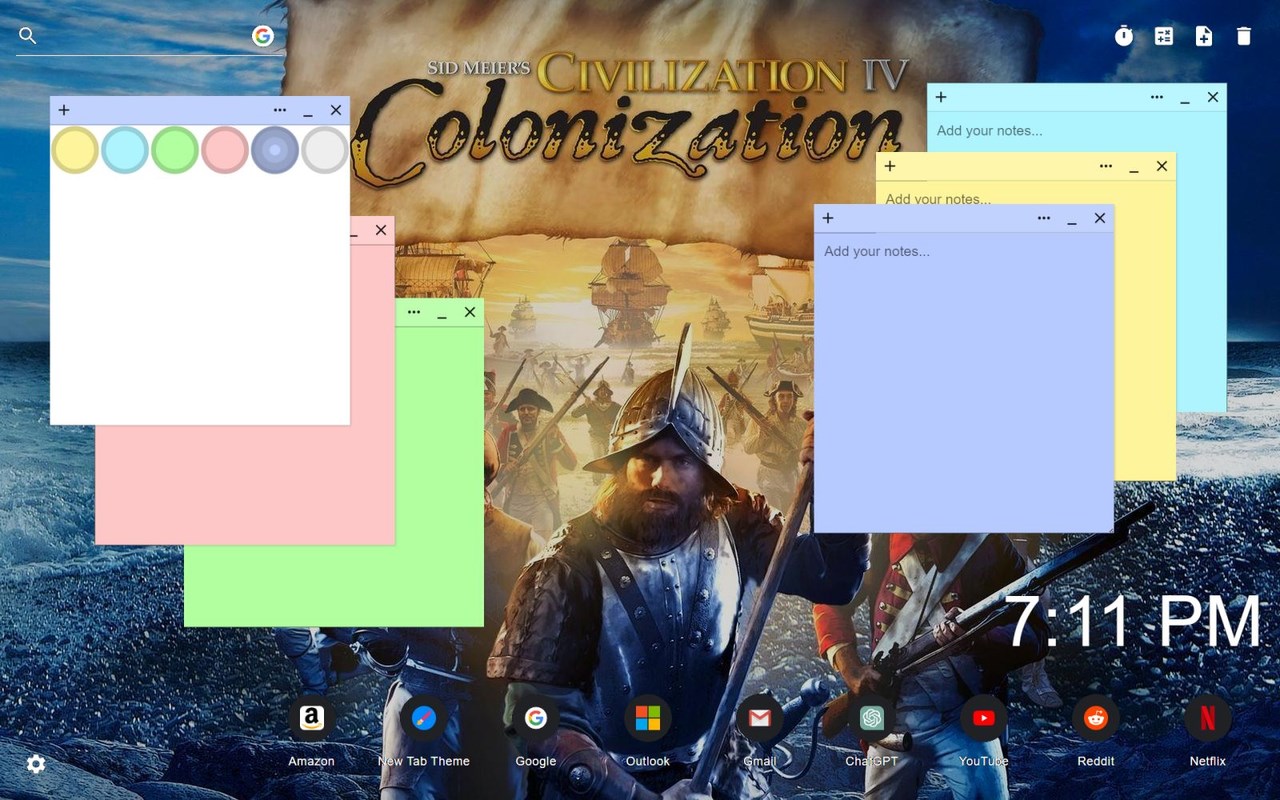Open settings gear icon
Image resolution: width=1280 pixels, height=800 pixels.
click(x=36, y=764)
